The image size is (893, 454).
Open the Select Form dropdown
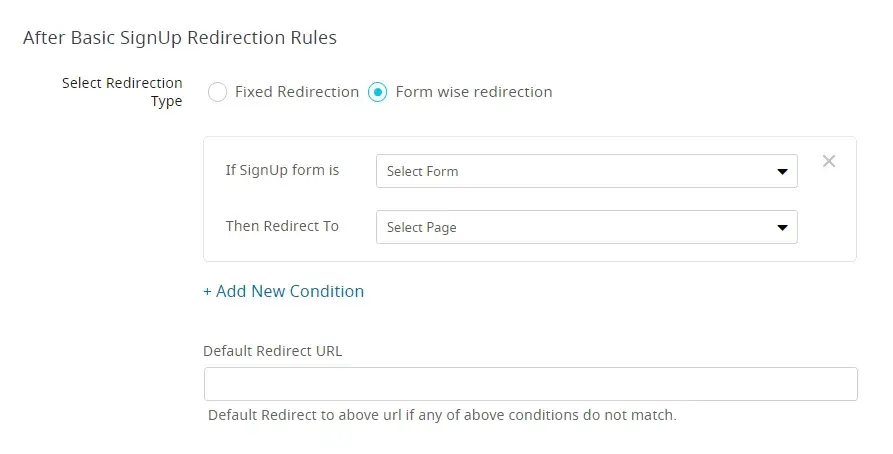click(586, 171)
